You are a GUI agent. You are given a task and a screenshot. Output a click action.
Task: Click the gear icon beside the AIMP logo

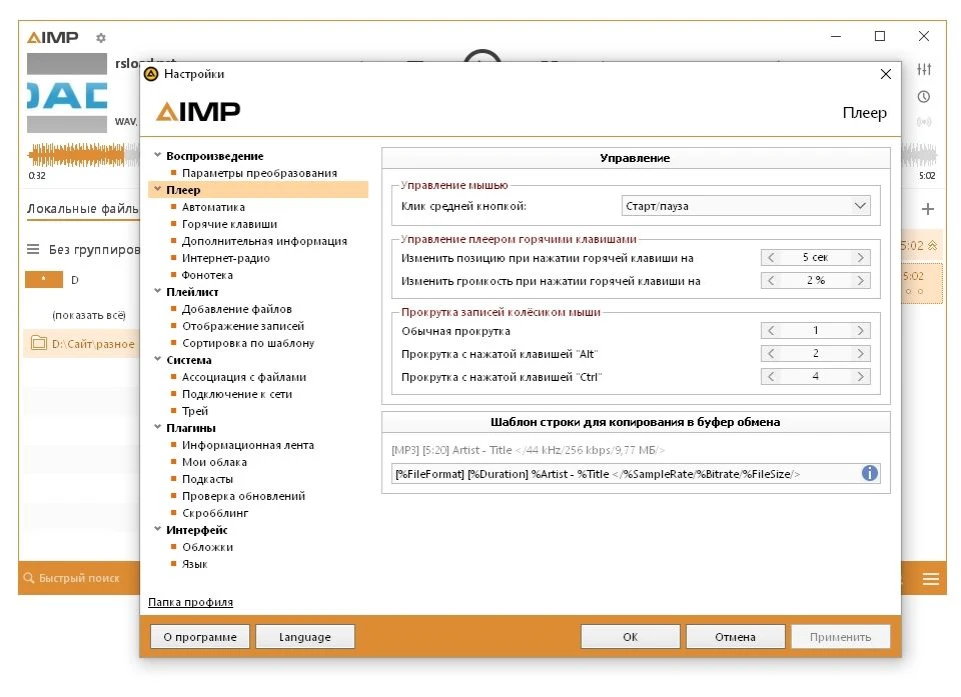pos(101,38)
